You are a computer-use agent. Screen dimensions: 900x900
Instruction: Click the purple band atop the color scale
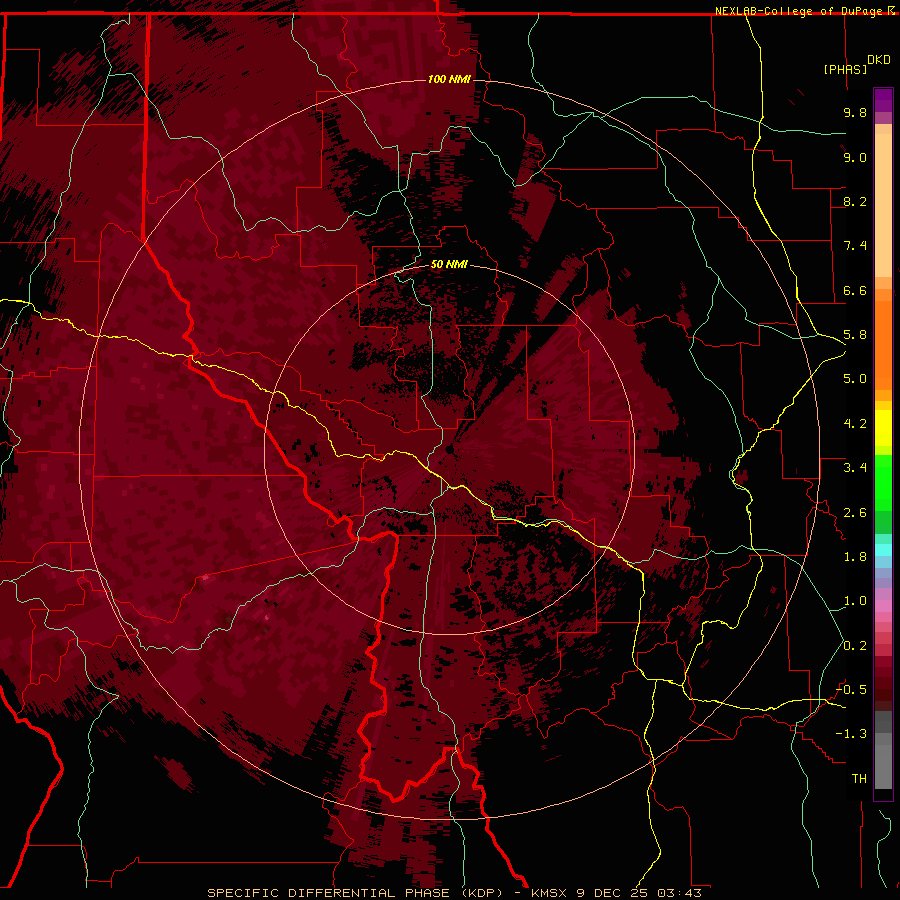[x=883, y=100]
